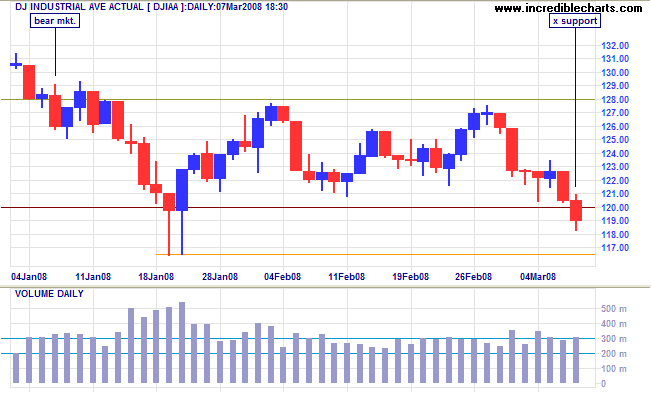651x395 pixels.
Task: Click the DJ INDUSTRIAL AVE ACTUAL chart title
Action: click(x=151, y=7)
